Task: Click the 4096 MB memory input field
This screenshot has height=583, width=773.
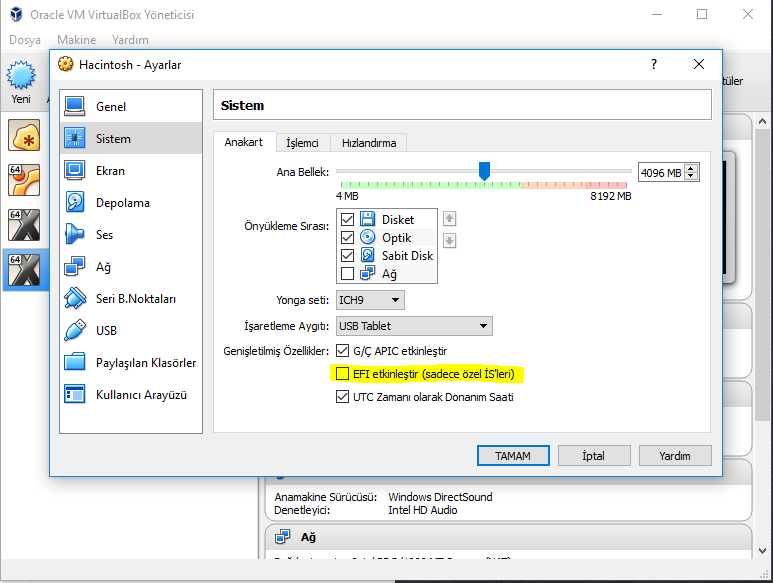Action: coord(662,172)
